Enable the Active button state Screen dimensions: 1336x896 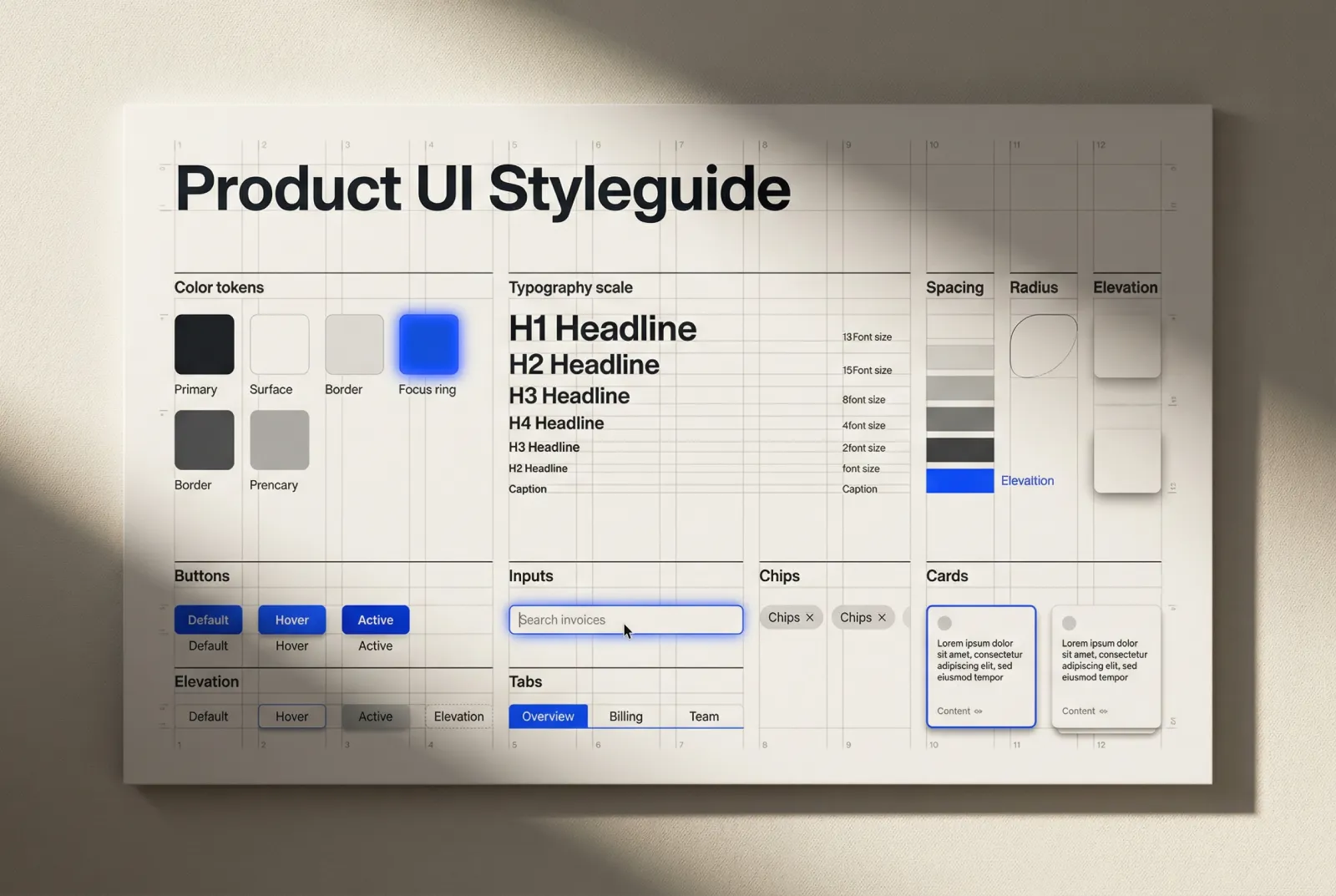[x=375, y=620]
